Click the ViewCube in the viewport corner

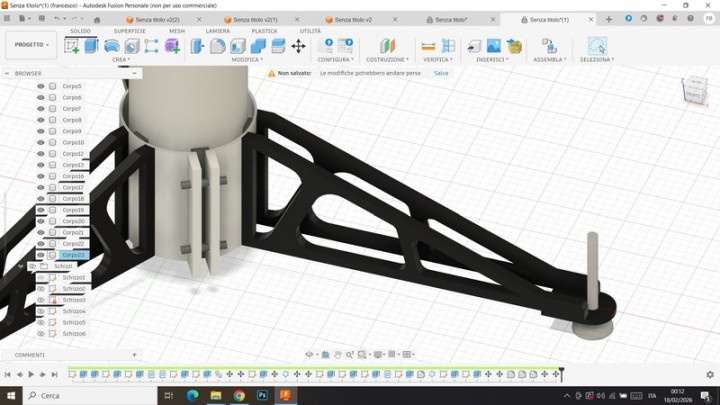(693, 90)
